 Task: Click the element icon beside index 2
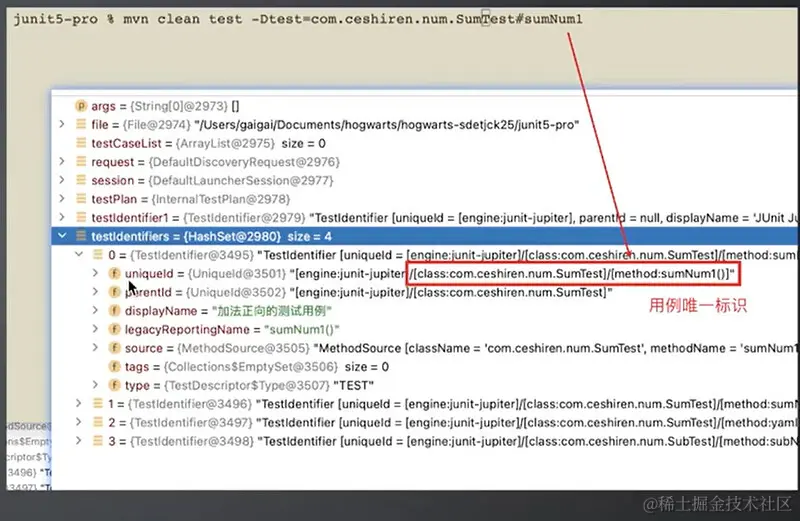(x=97, y=422)
